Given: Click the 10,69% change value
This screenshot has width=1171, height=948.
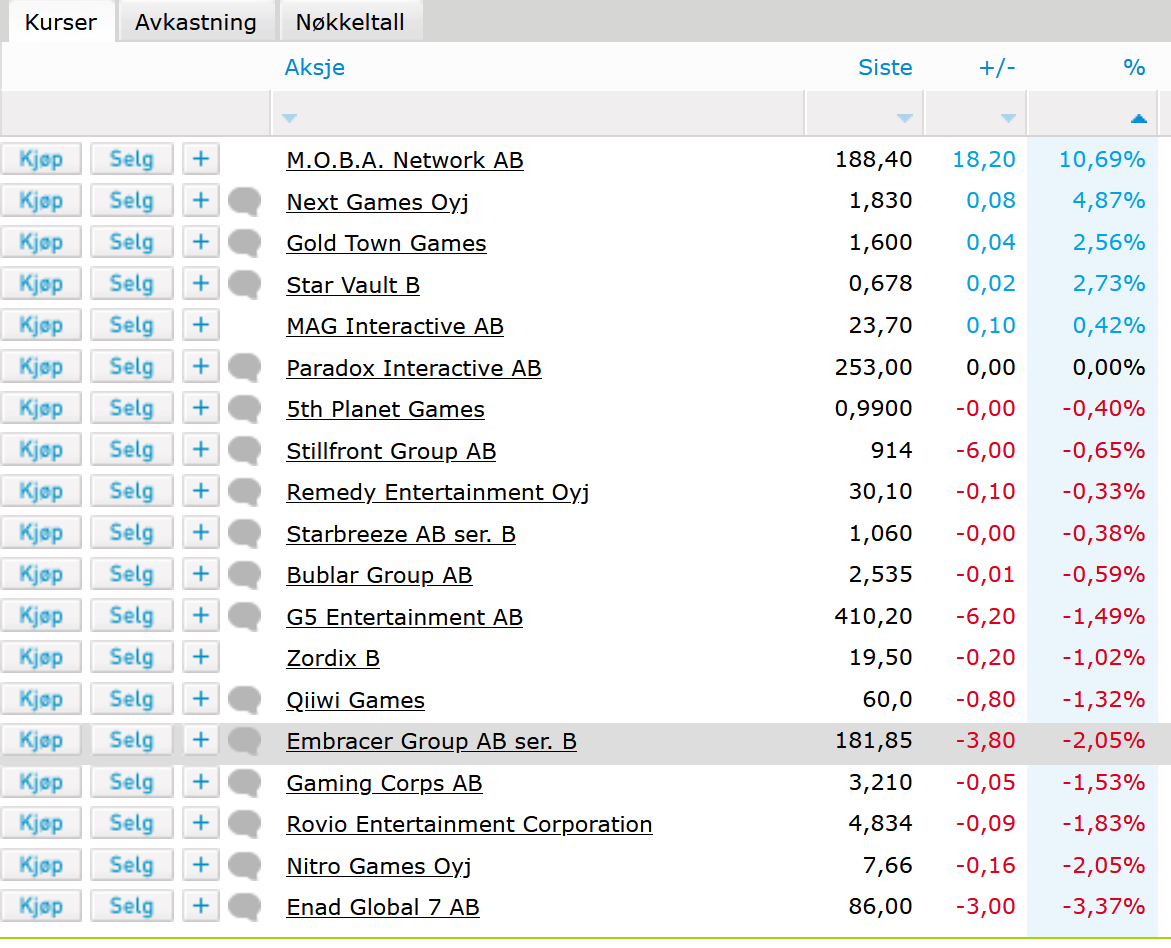Looking at the screenshot, I should click(x=1102, y=159).
